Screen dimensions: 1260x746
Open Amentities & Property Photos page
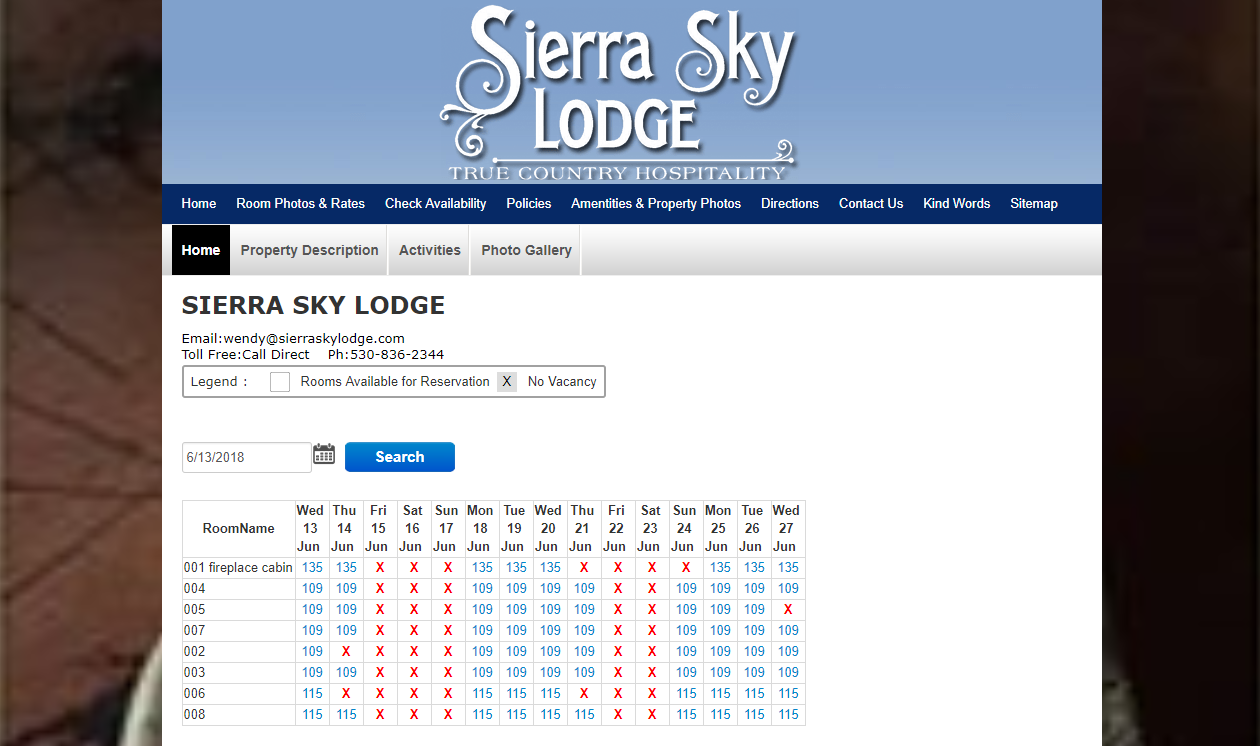coord(656,203)
